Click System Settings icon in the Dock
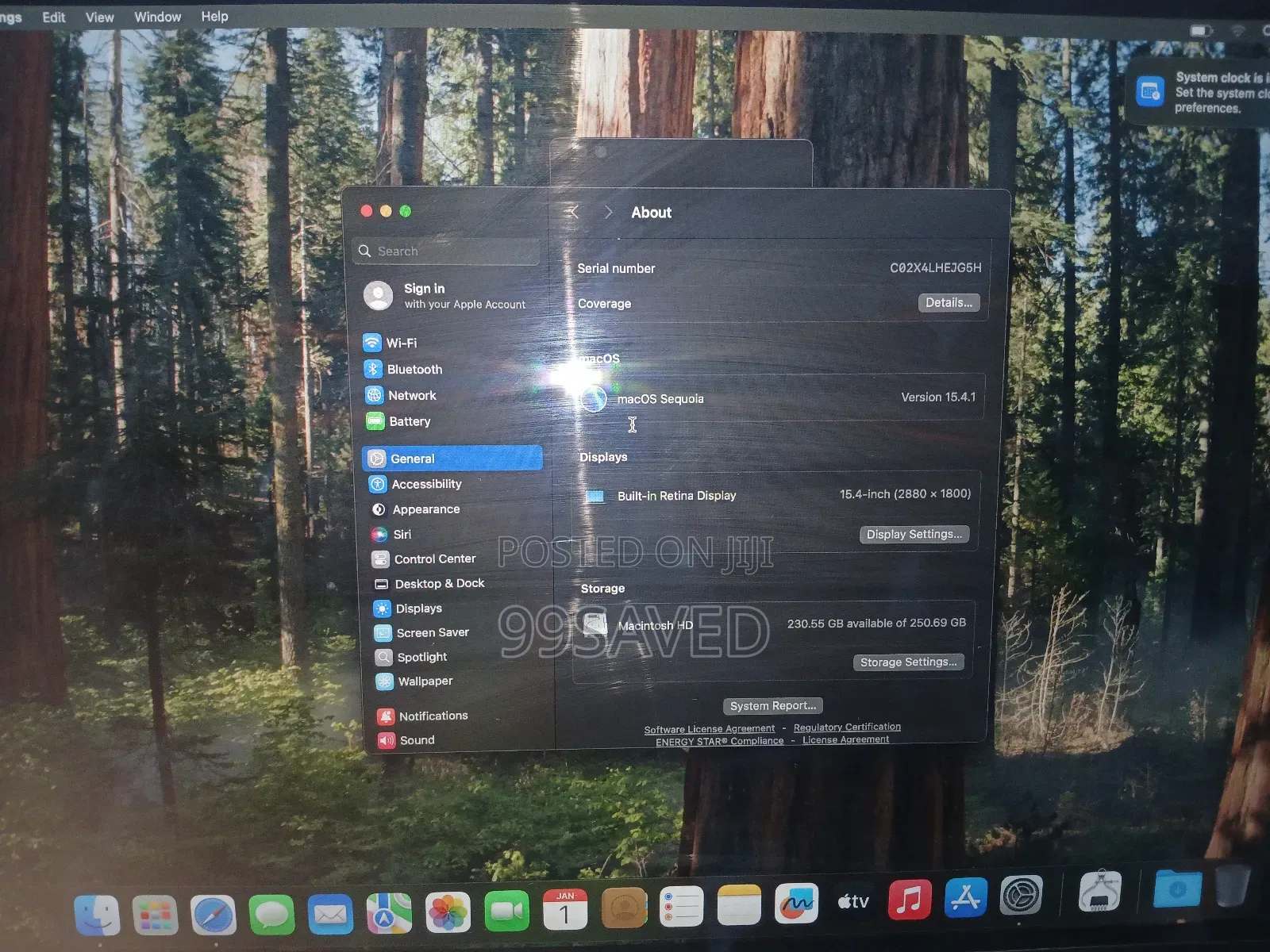 [1021, 896]
